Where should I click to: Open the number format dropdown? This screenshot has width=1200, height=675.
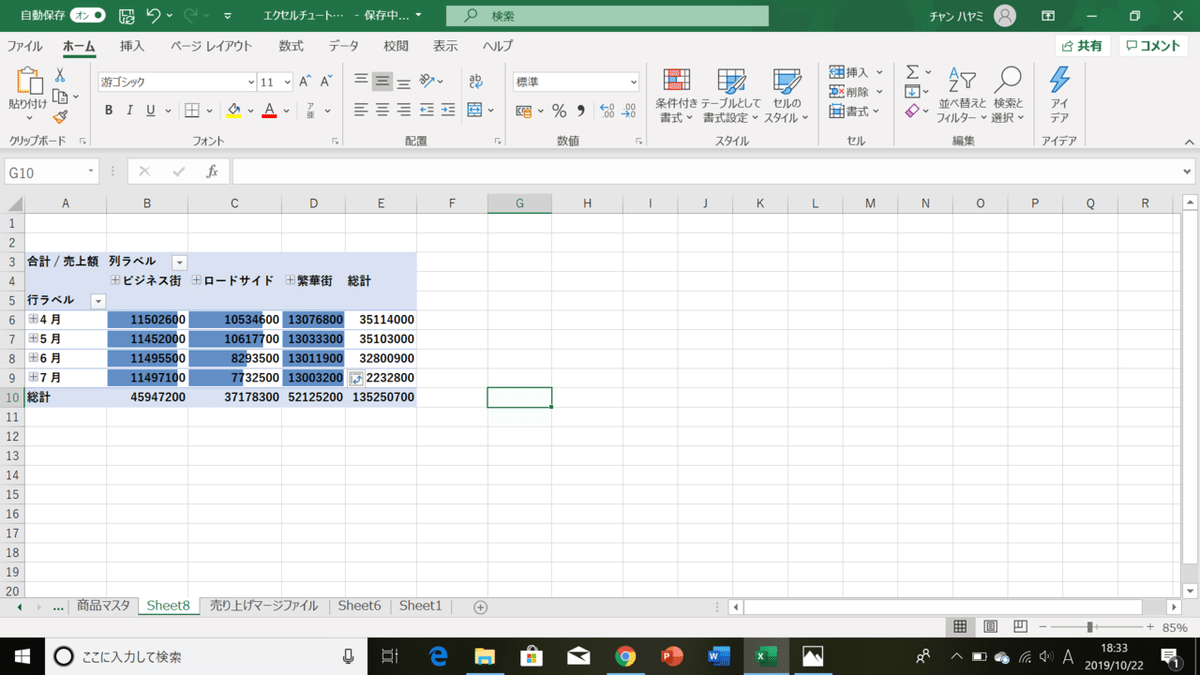point(634,82)
